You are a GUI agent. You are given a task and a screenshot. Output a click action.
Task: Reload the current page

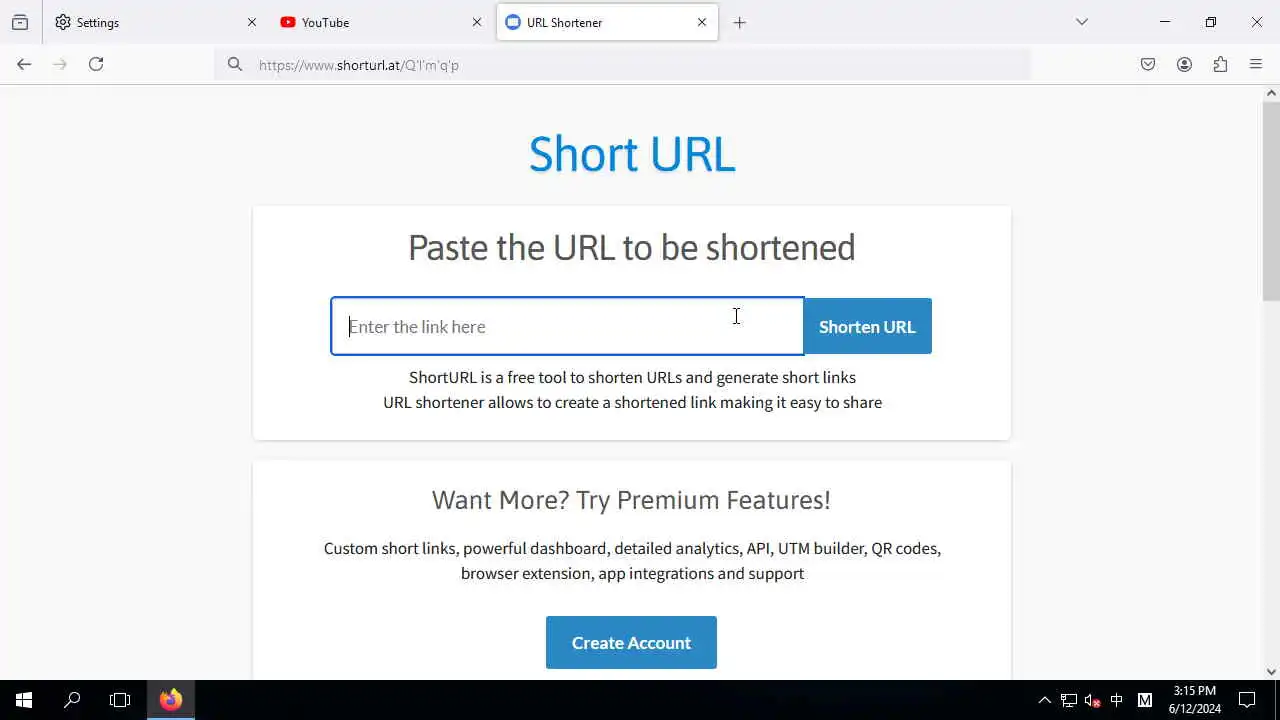tap(96, 64)
